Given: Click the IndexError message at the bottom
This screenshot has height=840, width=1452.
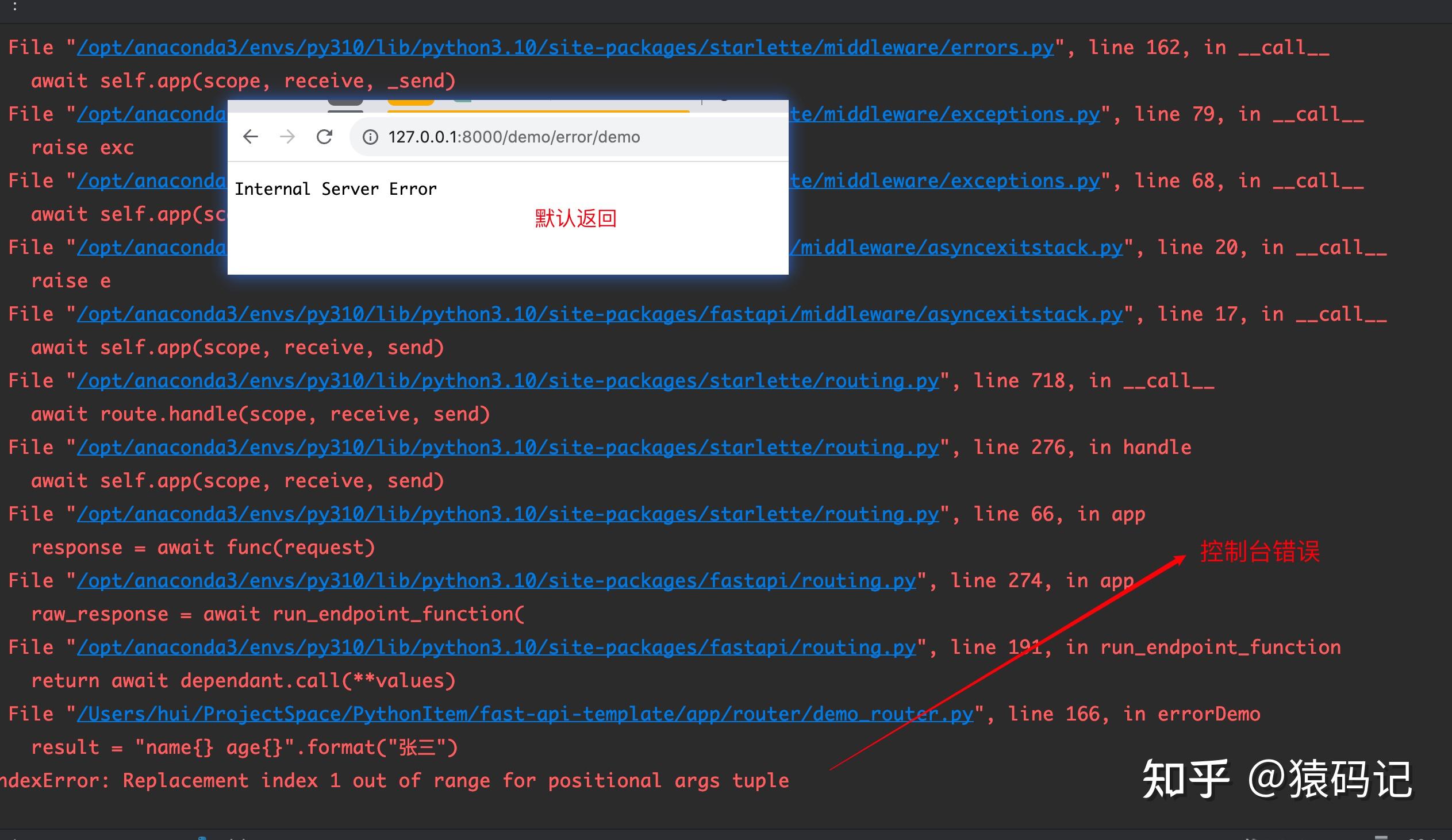Looking at the screenshot, I should (395, 780).
